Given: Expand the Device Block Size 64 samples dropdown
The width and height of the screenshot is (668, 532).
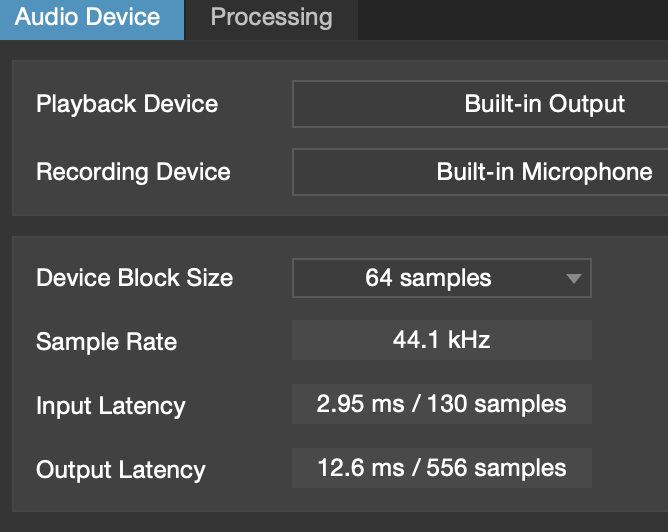Looking at the screenshot, I should point(442,278).
